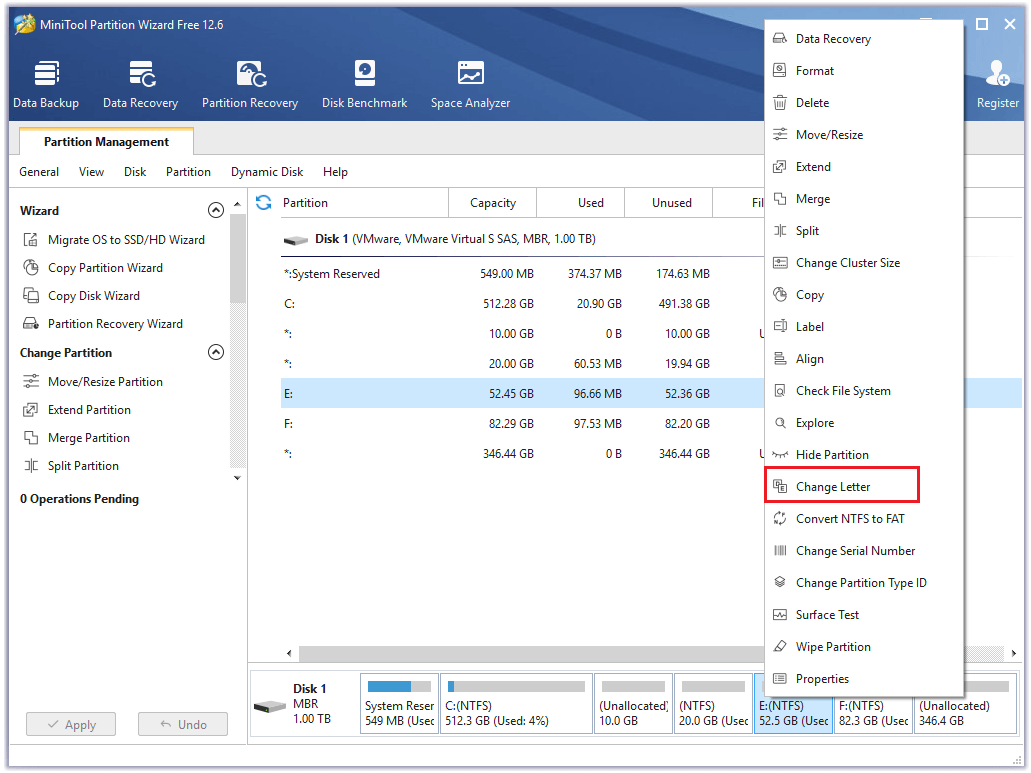Select Label in the context menu
Viewport: 1031px width, 773px height.
[x=864, y=327]
